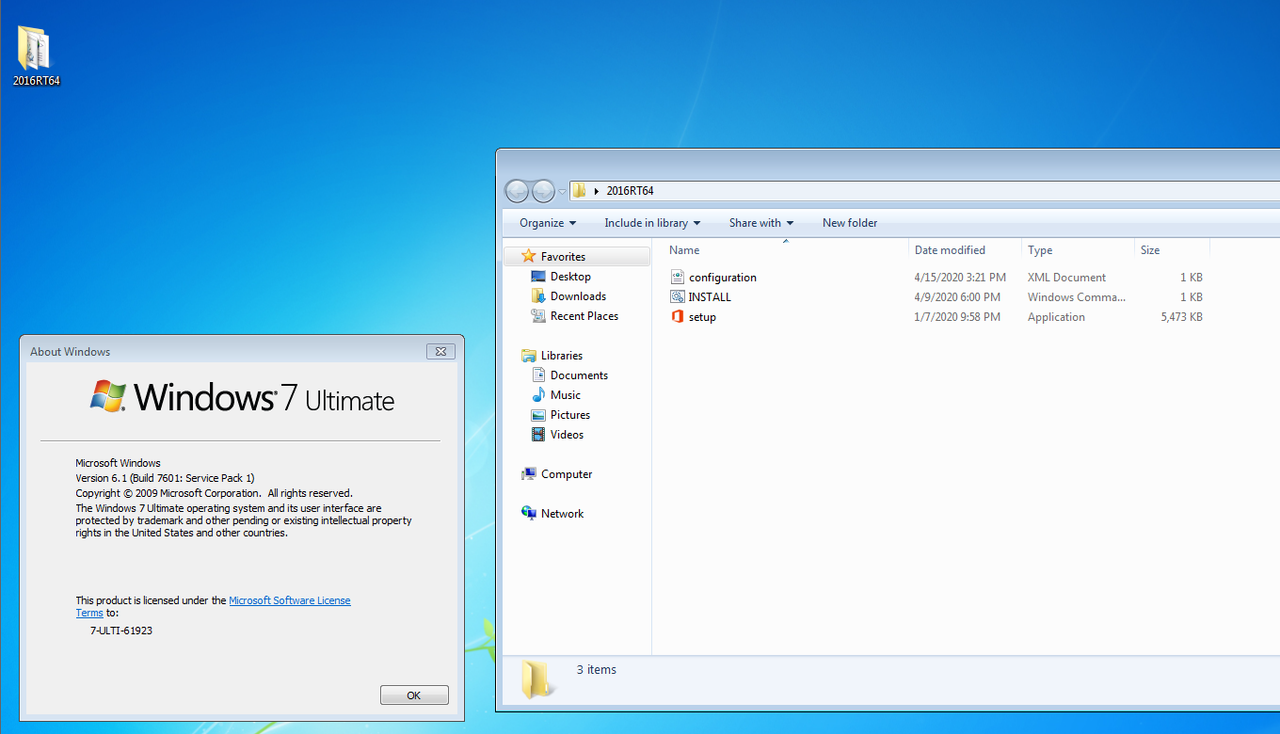This screenshot has height=734, width=1280.
Task: Select the configuration XML file icon
Action: point(677,277)
